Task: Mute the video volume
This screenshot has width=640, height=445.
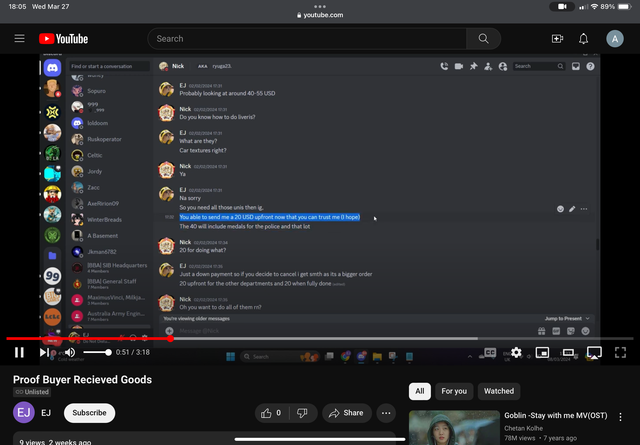Action: click(x=70, y=352)
